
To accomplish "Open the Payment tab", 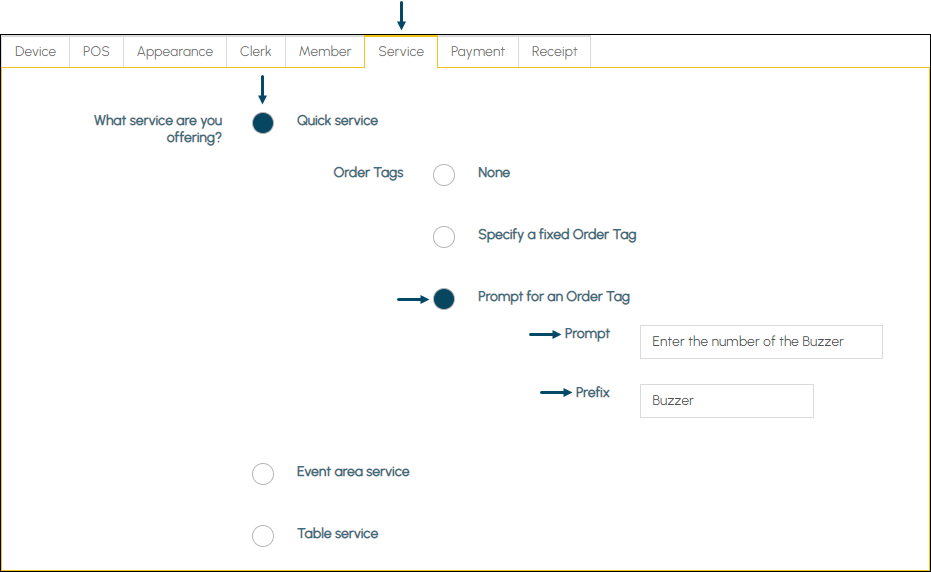I will pos(478,52).
